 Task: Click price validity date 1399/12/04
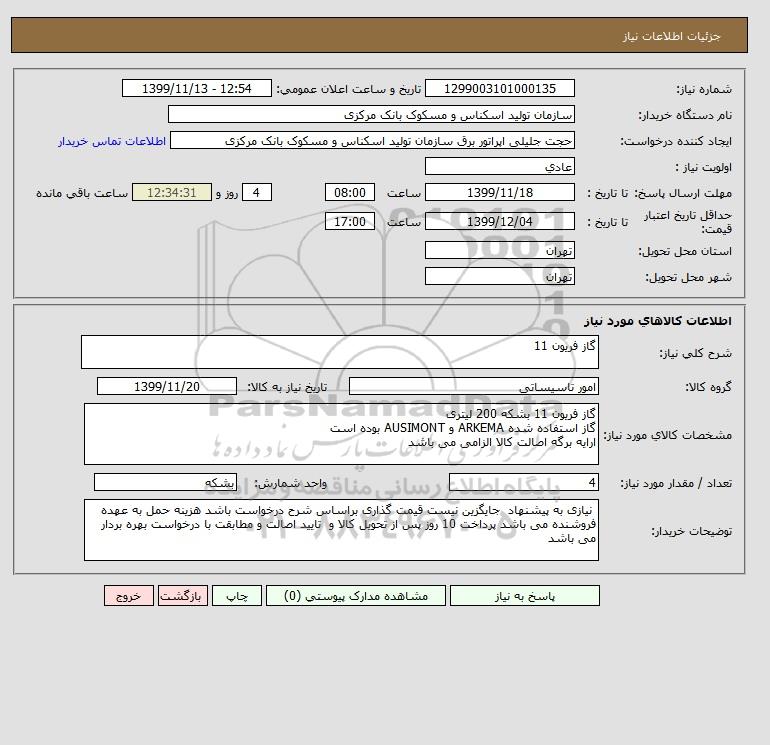click(499, 221)
